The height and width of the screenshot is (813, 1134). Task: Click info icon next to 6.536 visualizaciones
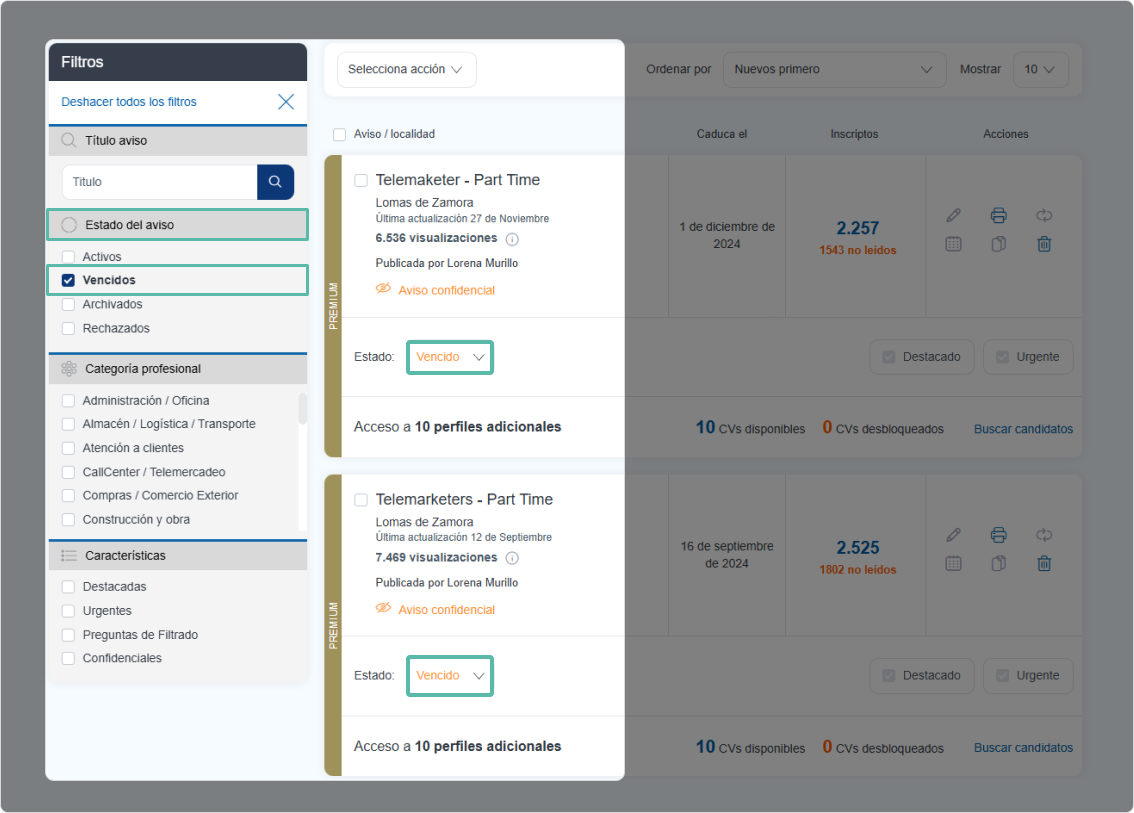512,239
